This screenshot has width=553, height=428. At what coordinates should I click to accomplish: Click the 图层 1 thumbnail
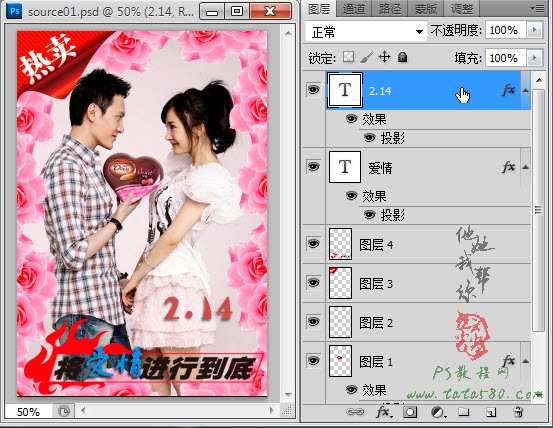pos(340,361)
